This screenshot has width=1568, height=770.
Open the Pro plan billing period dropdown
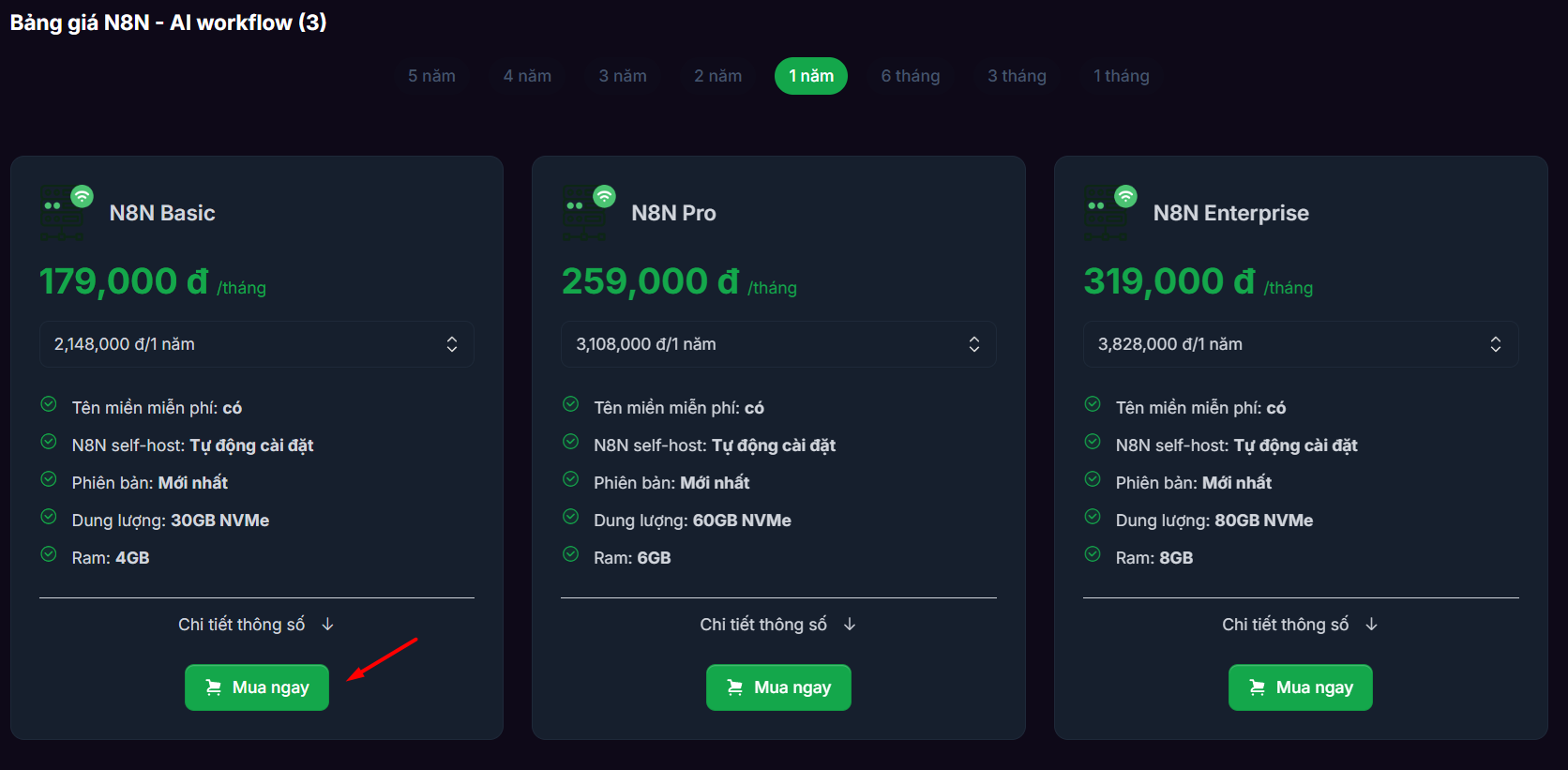tap(778, 344)
